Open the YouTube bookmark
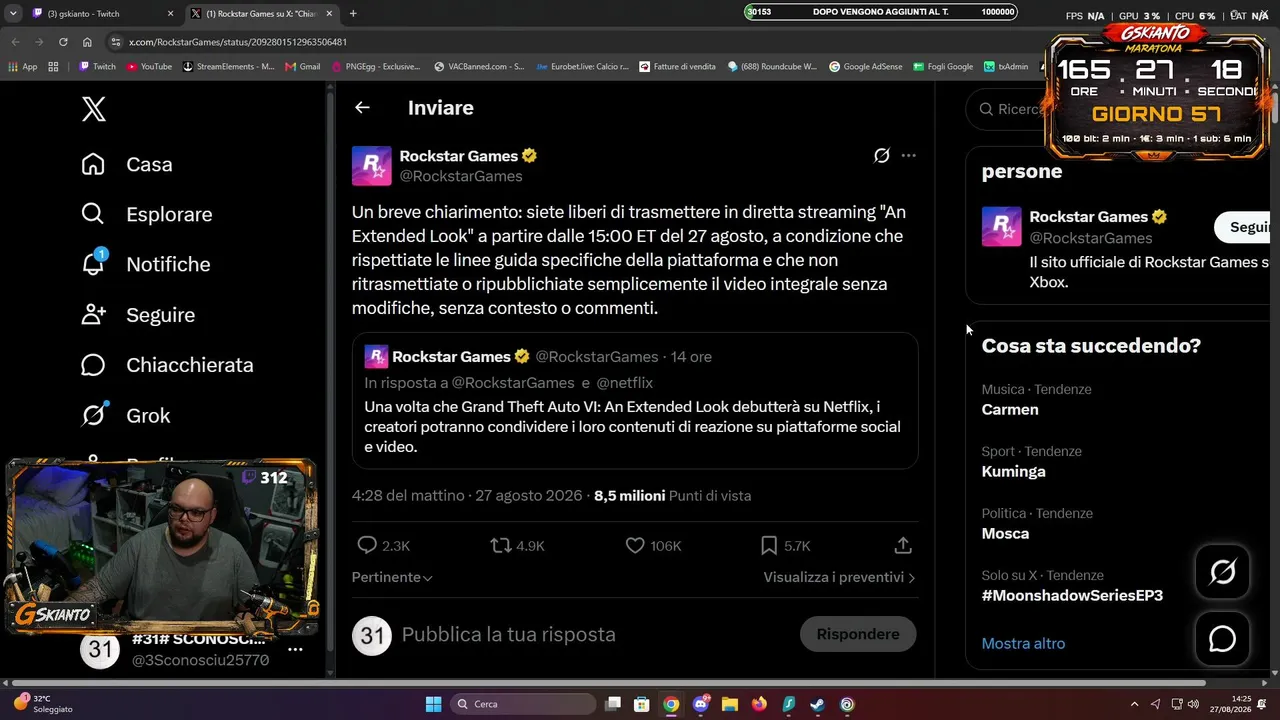Image resolution: width=1280 pixels, height=720 pixels. 149,67
